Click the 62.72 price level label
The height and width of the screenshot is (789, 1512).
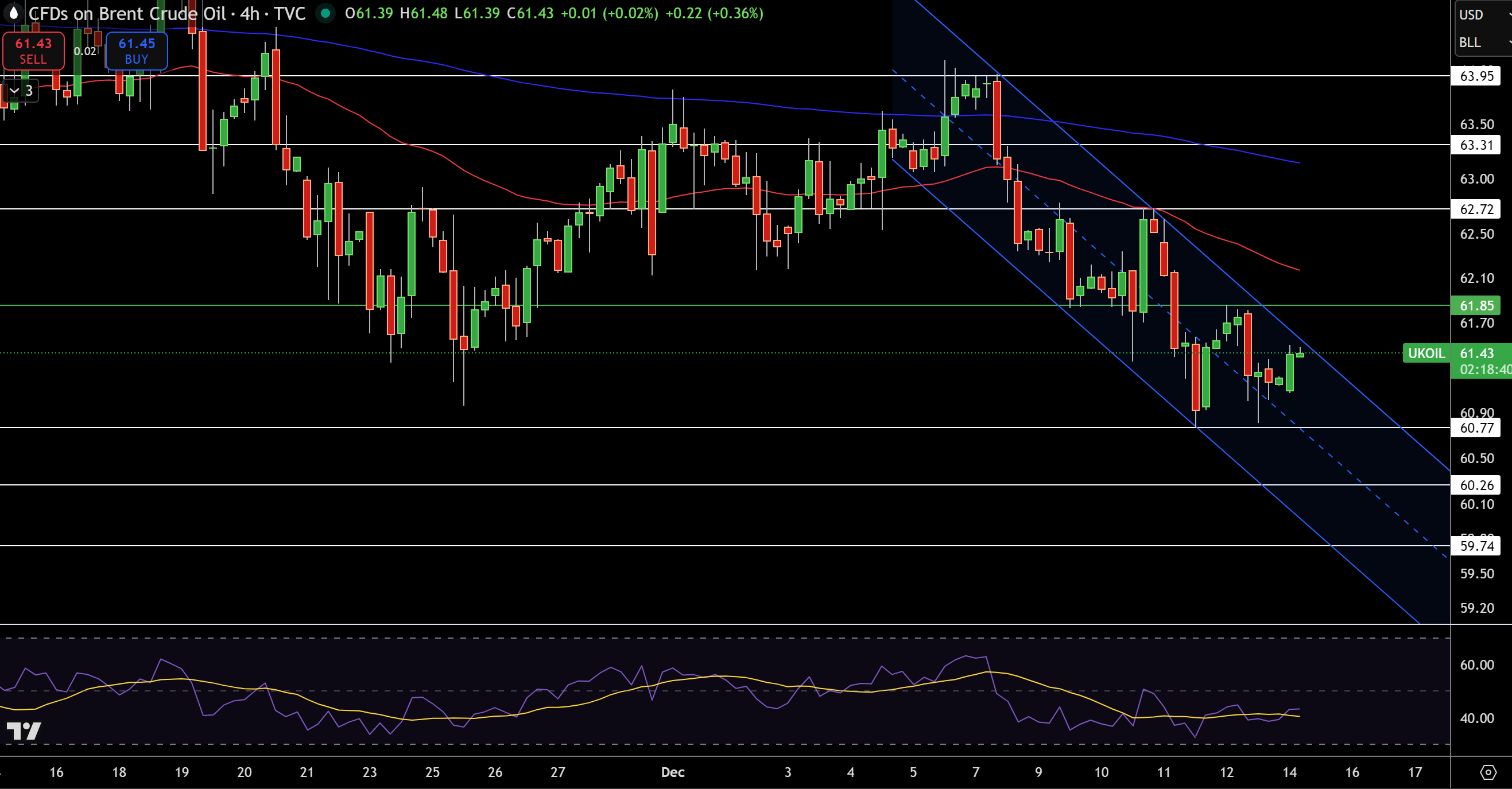1476,209
